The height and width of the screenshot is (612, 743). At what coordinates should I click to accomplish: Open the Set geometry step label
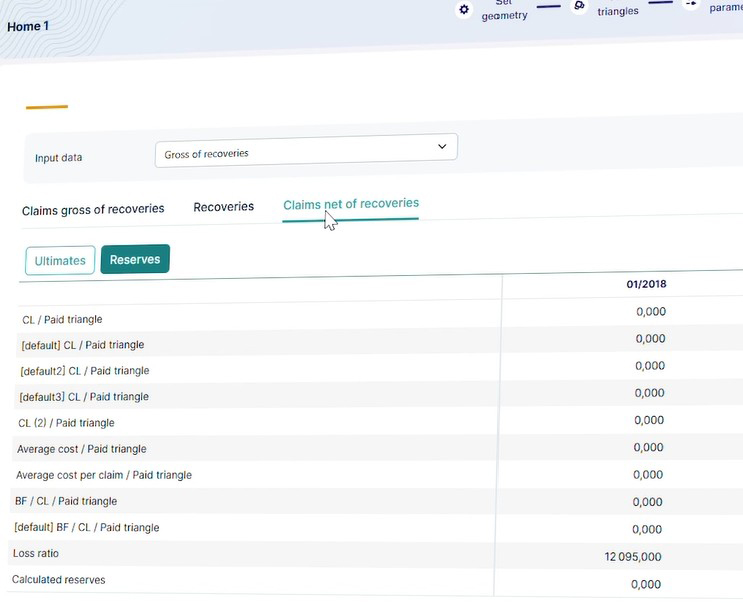point(504,10)
